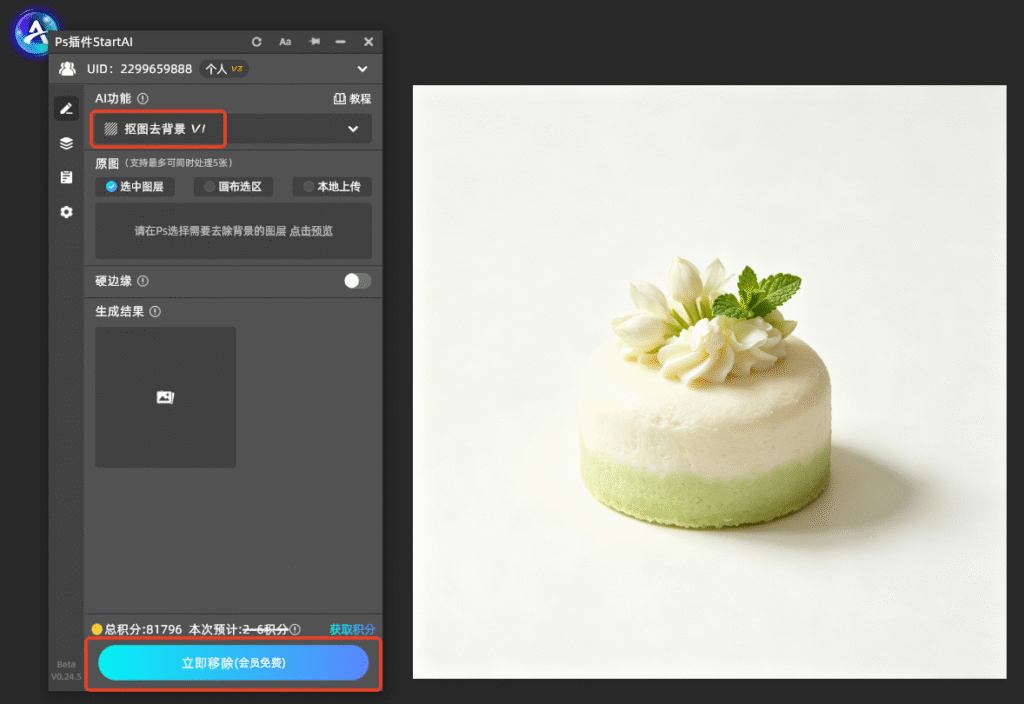This screenshot has height=704, width=1024.
Task: Click the 总积分:81796 text
Action: [x=143, y=630]
